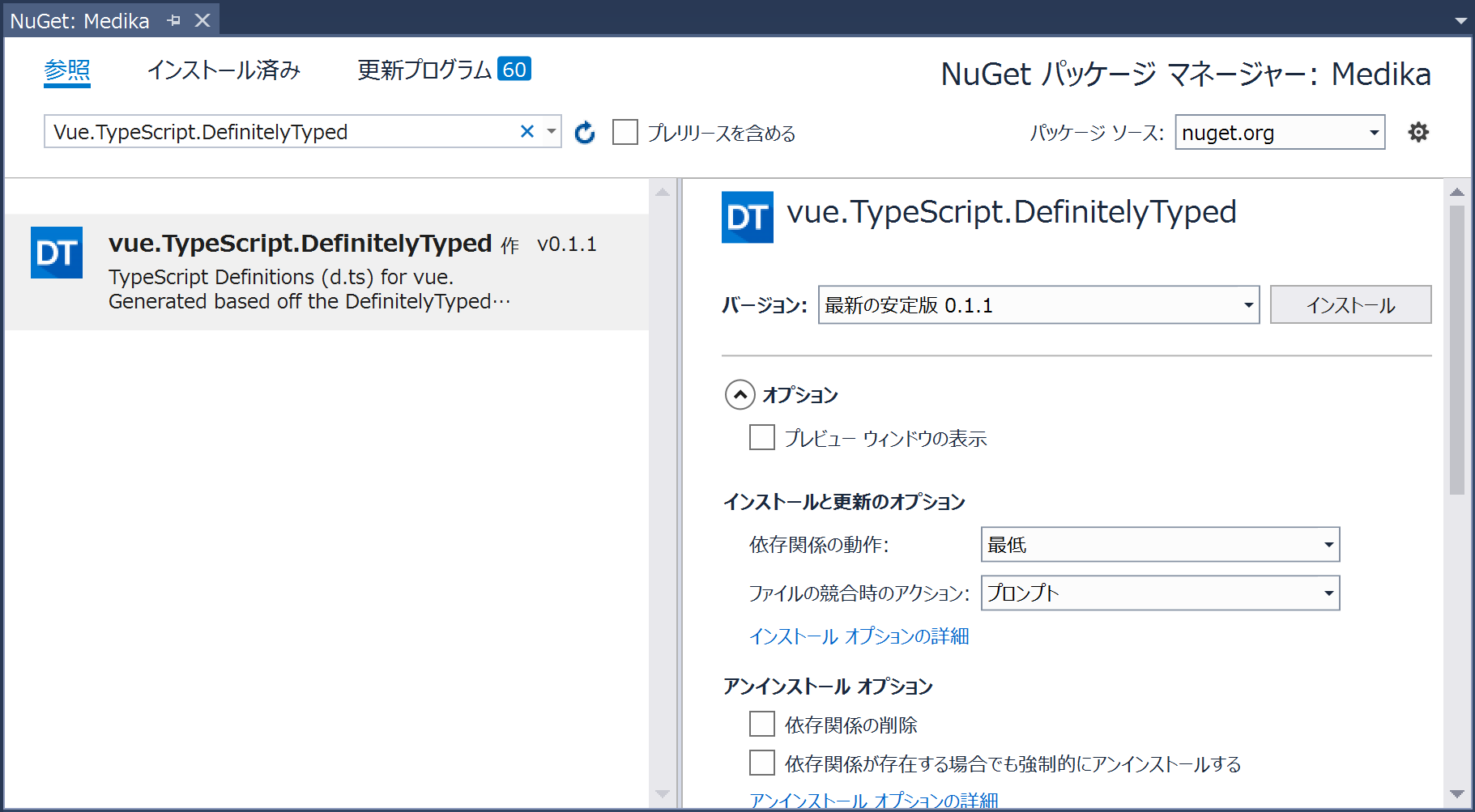
Task: Switch to the インストール済み tab
Action: [224, 70]
